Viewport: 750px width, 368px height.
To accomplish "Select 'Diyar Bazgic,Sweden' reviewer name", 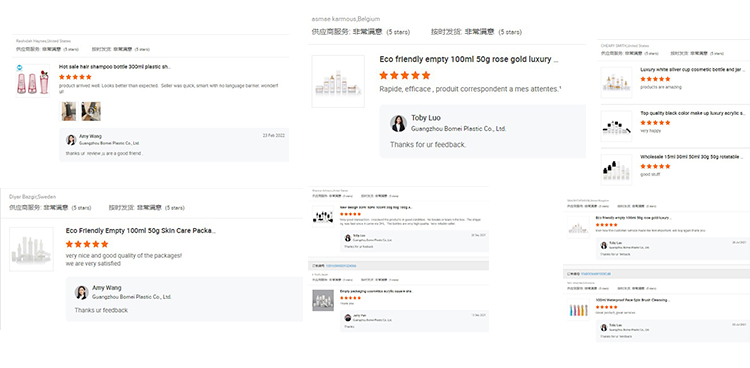I will coord(33,197).
